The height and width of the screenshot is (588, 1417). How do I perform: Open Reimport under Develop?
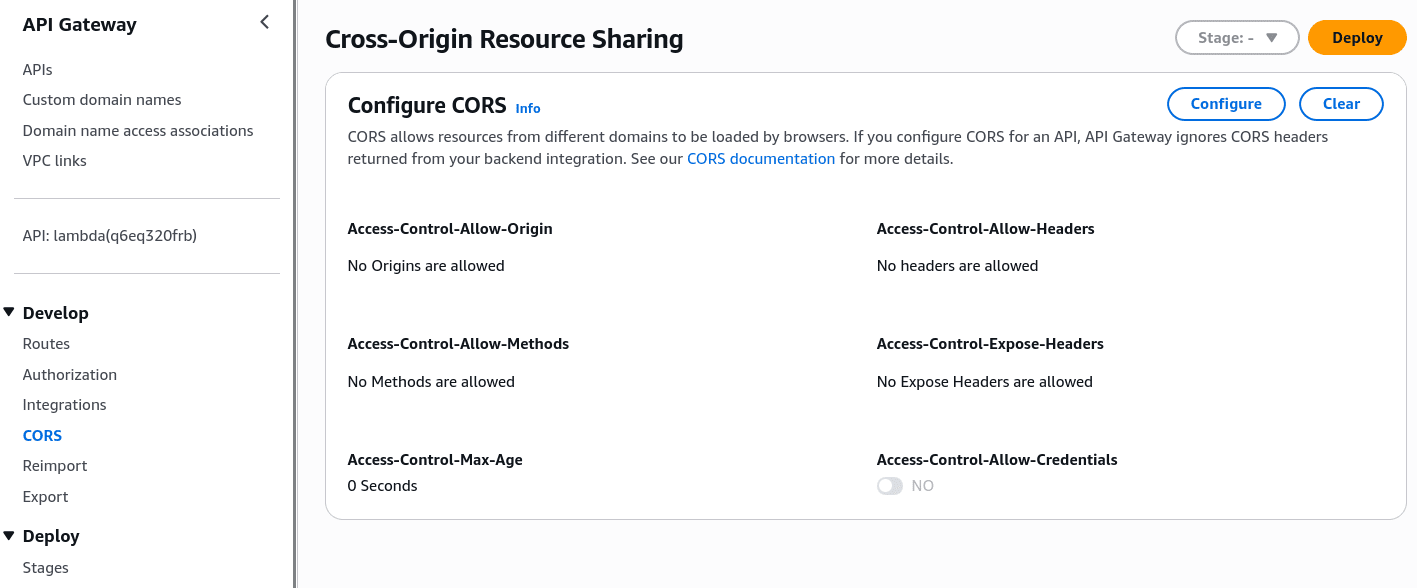pos(55,466)
